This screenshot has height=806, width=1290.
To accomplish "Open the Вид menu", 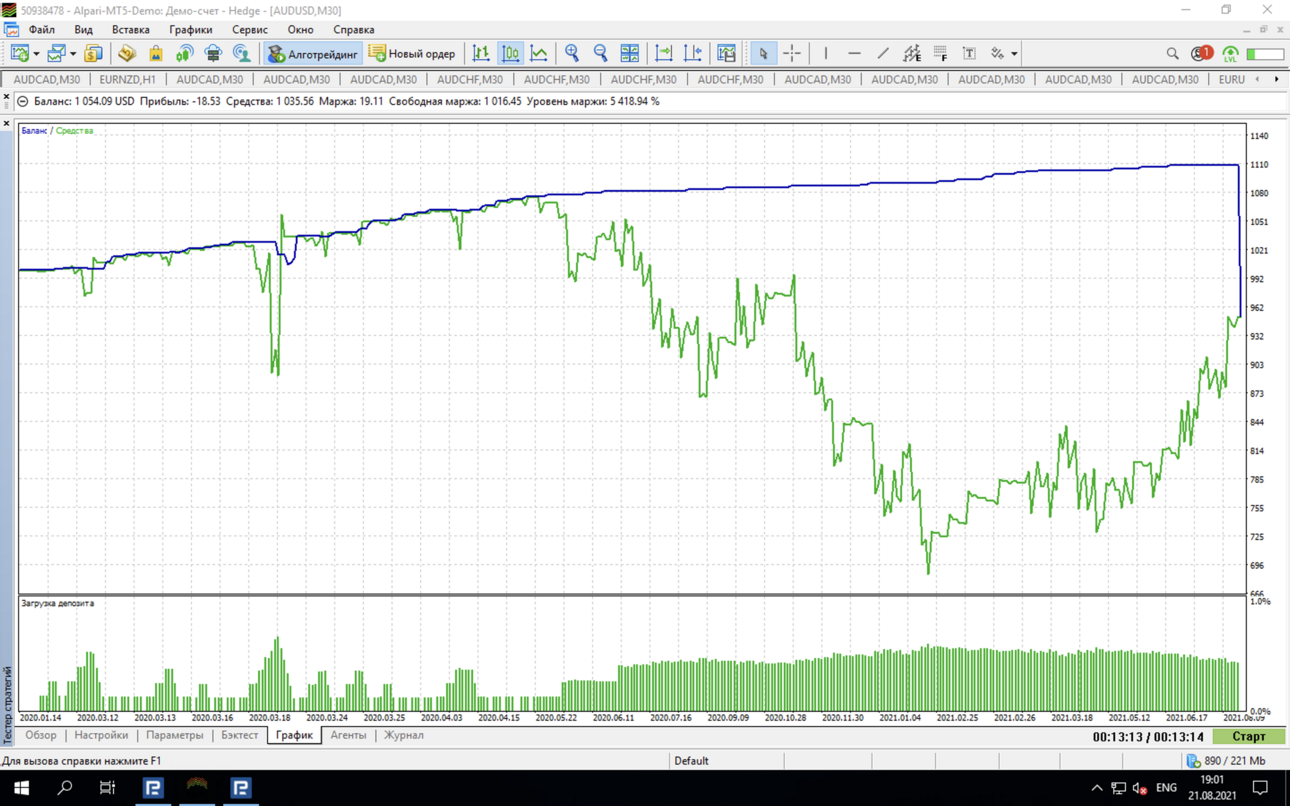I will (83, 30).
